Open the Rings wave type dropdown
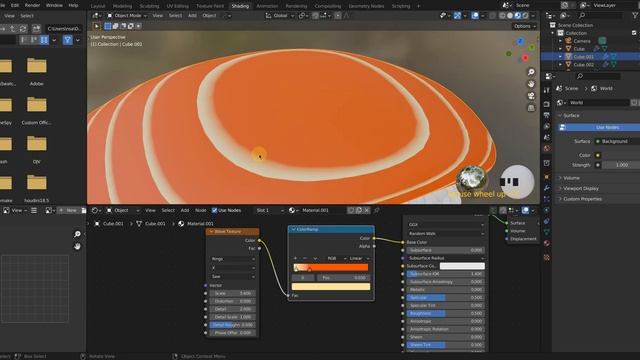This screenshot has height=360, width=640. pyautogui.click(x=233, y=259)
